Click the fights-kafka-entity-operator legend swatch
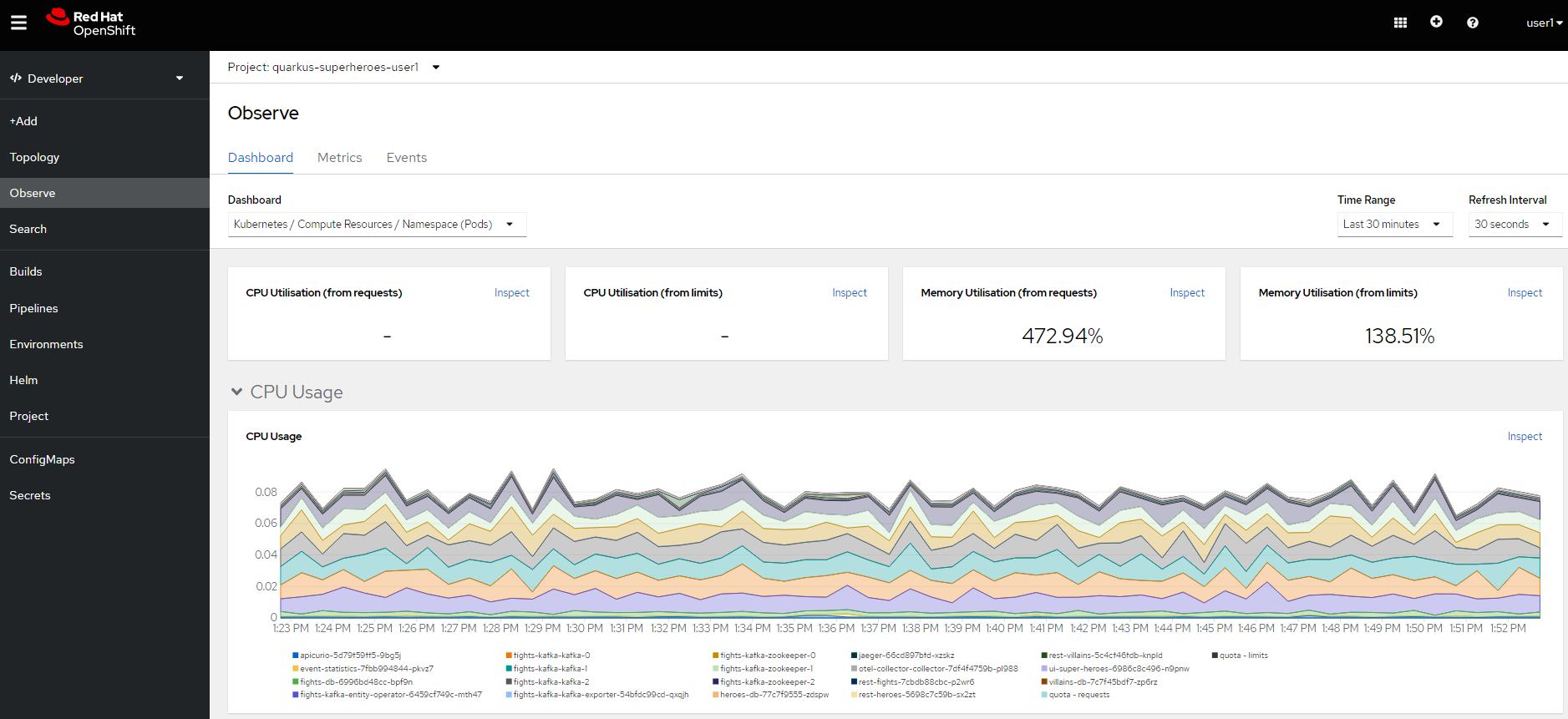The height and width of the screenshot is (719, 1568). tap(295, 695)
